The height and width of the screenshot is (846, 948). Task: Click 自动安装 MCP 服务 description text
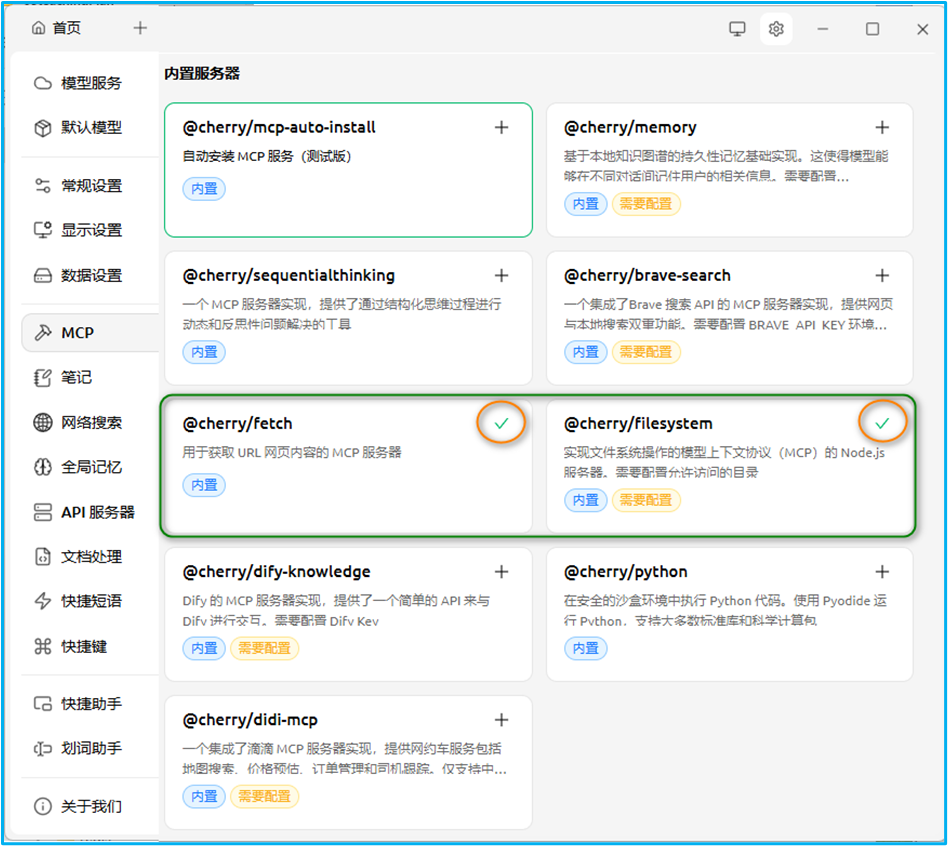(x=267, y=156)
